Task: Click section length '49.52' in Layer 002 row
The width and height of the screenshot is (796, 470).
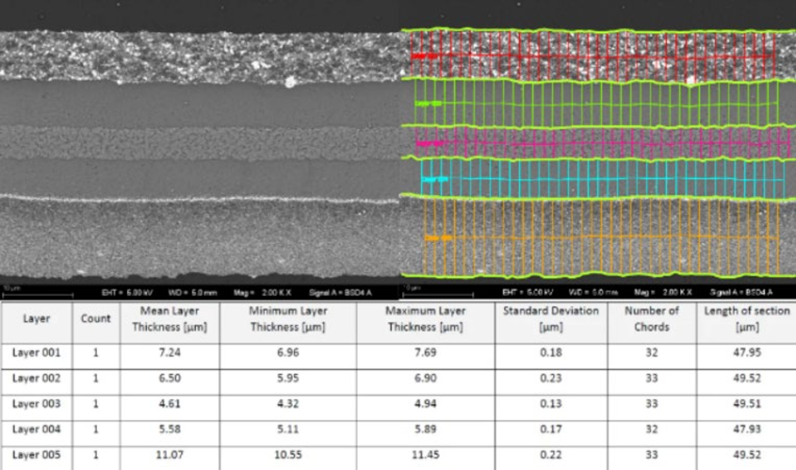Action: (x=747, y=378)
